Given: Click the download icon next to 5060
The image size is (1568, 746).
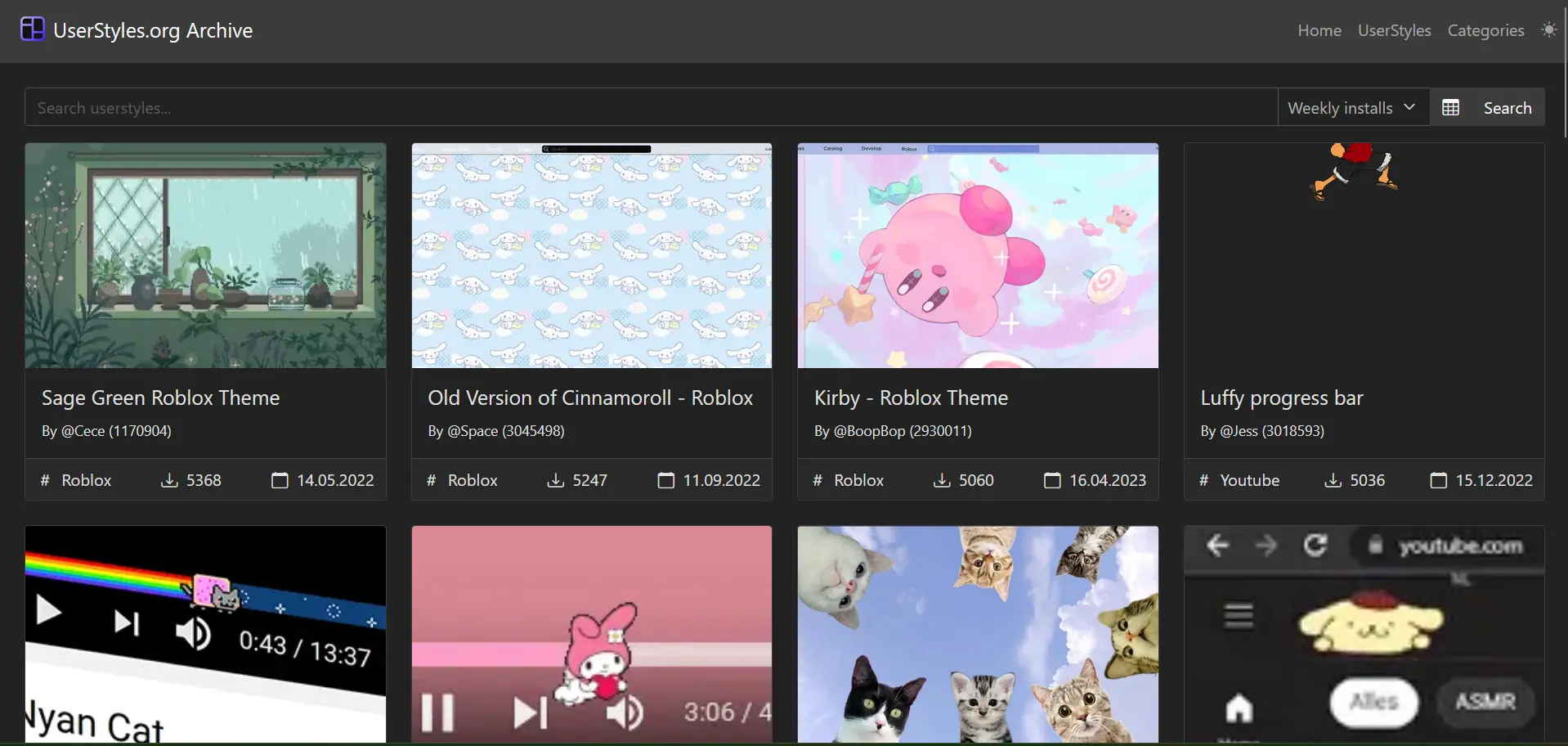Looking at the screenshot, I should point(942,480).
